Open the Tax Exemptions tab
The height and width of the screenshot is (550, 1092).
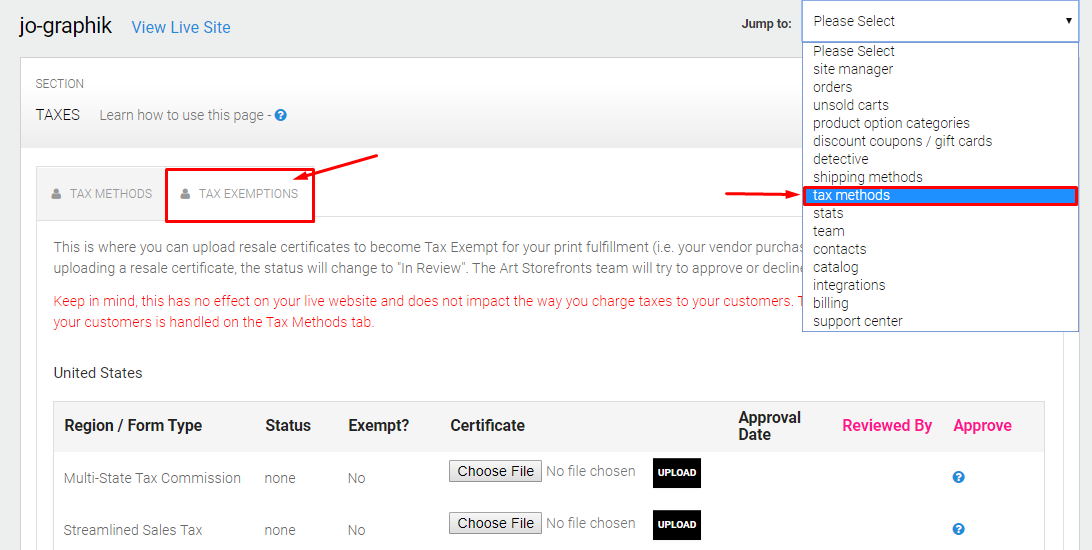coord(239,194)
